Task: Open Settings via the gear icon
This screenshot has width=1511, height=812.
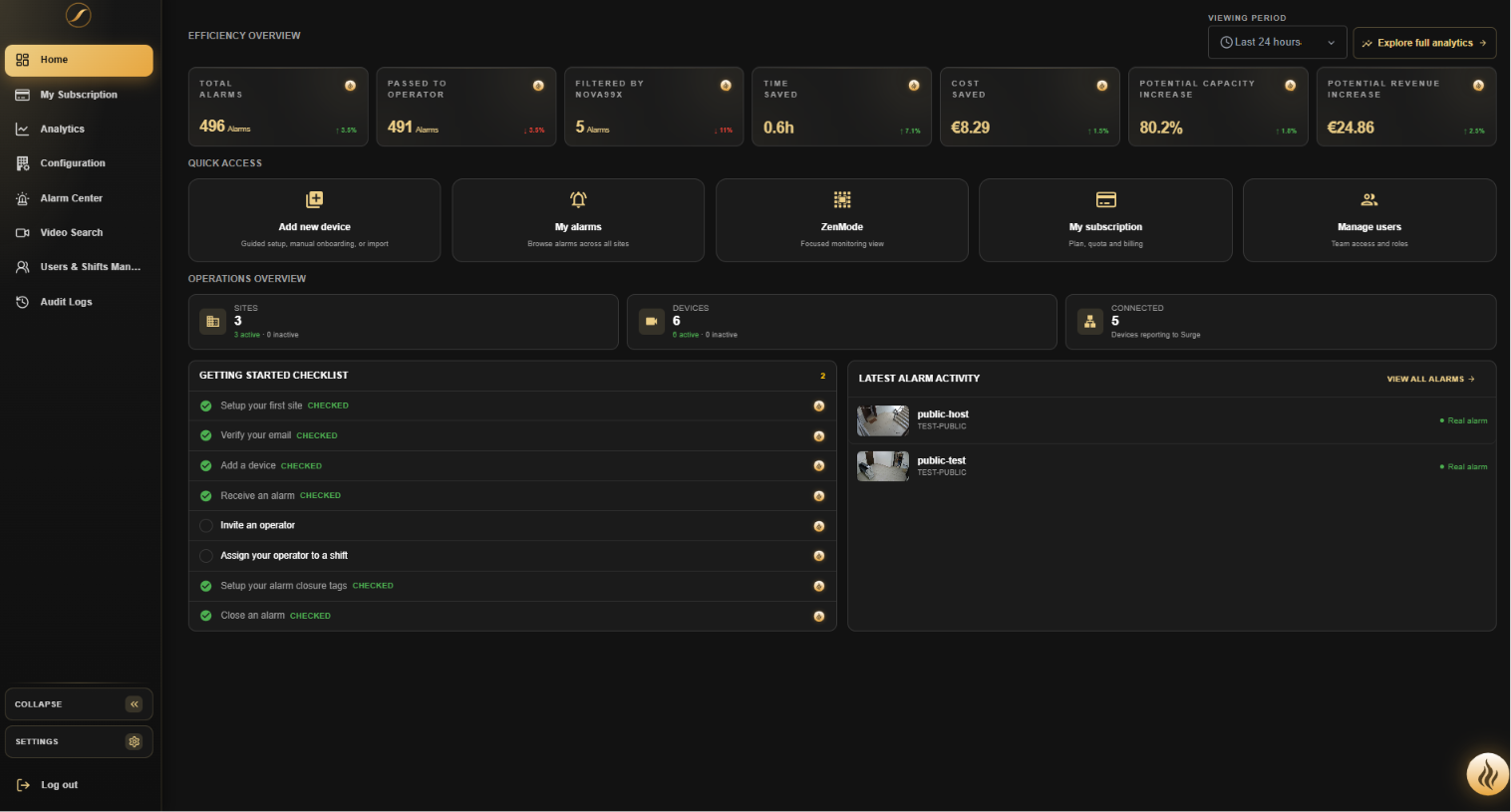Action: 135,741
